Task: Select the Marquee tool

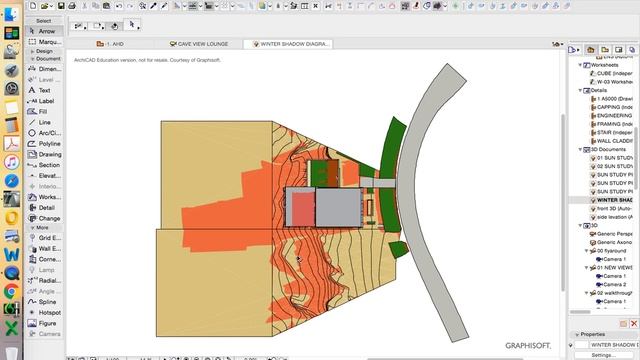Action: 44,42
